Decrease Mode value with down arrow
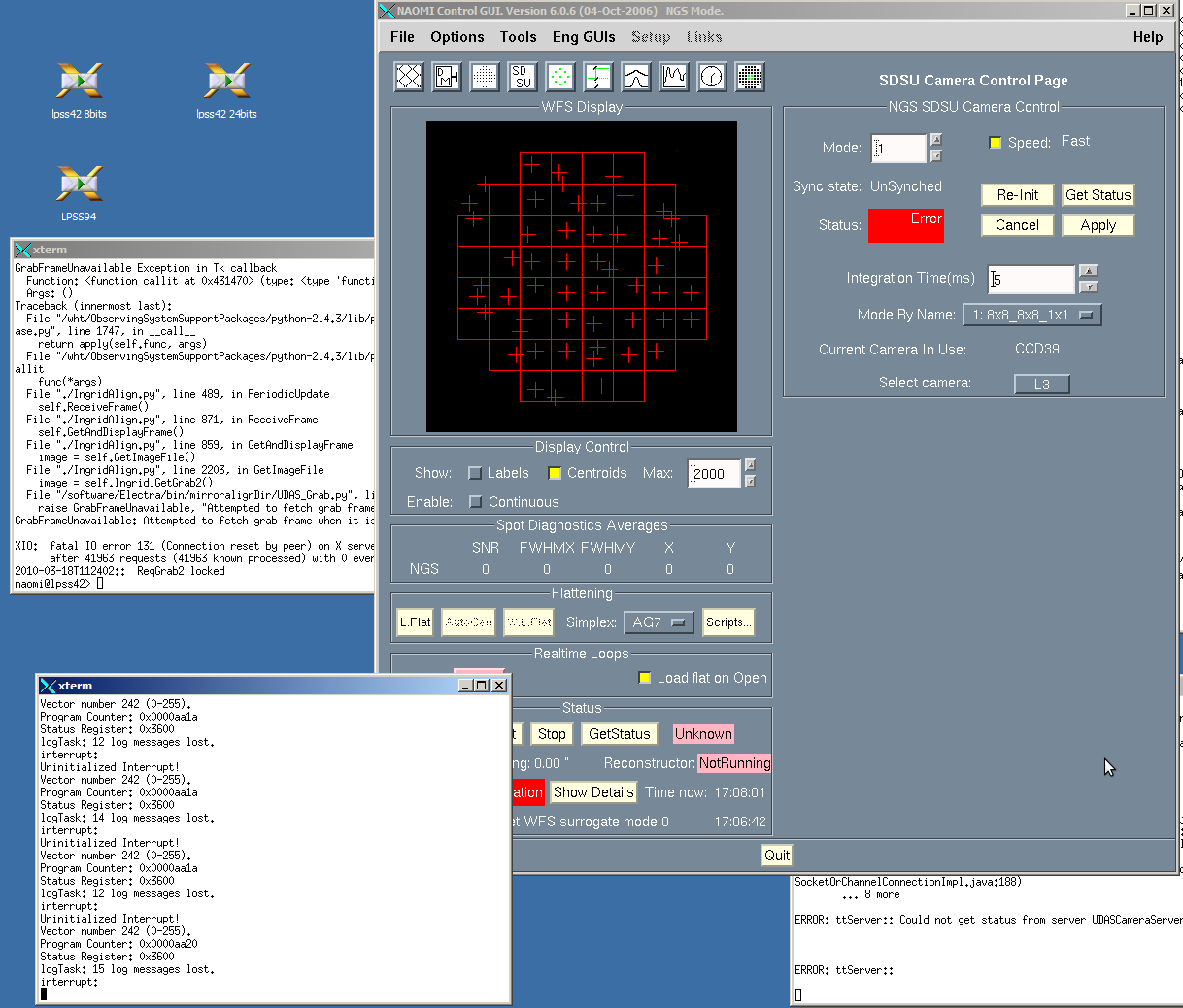 tap(936, 155)
